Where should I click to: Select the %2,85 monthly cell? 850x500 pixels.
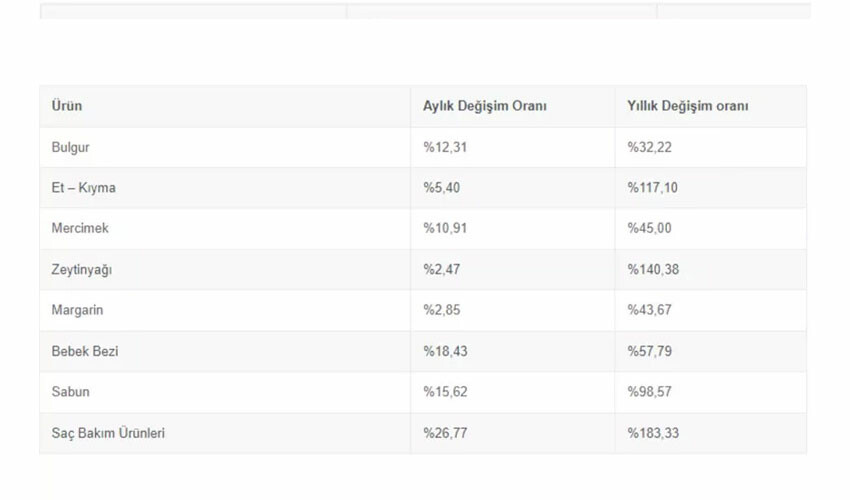[x=442, y=310]
